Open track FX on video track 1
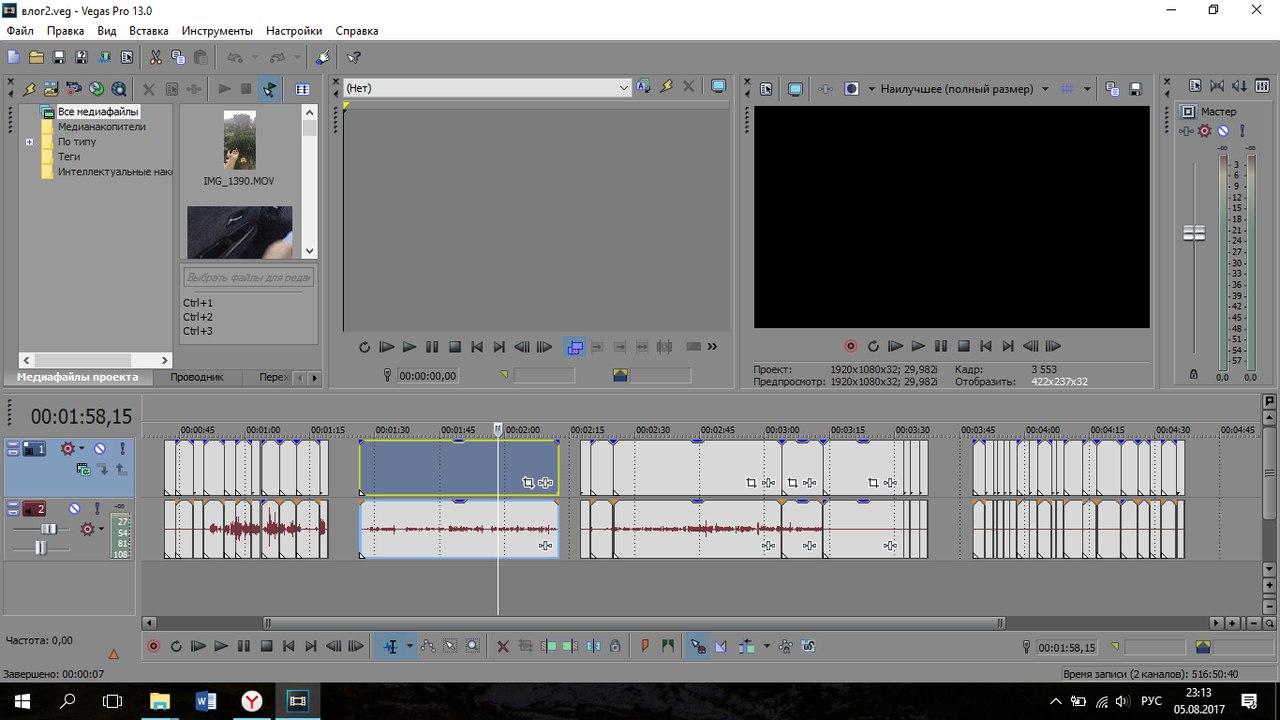 click(x=68, y=448)
